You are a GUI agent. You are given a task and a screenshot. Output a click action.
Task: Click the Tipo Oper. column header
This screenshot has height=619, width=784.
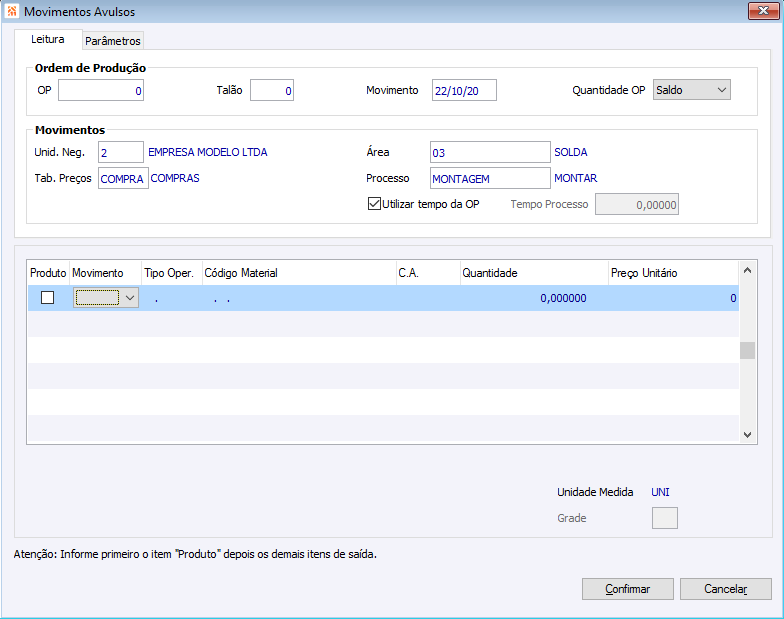(x=172, y=273)
